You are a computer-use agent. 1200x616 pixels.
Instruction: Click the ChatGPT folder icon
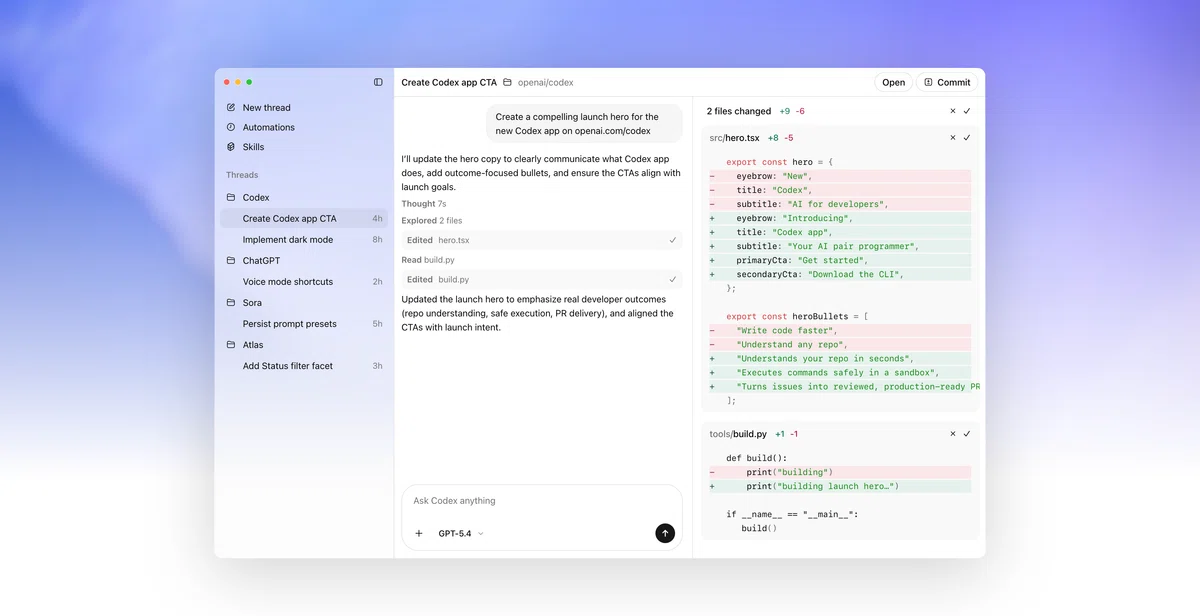(x=231, y=260)
